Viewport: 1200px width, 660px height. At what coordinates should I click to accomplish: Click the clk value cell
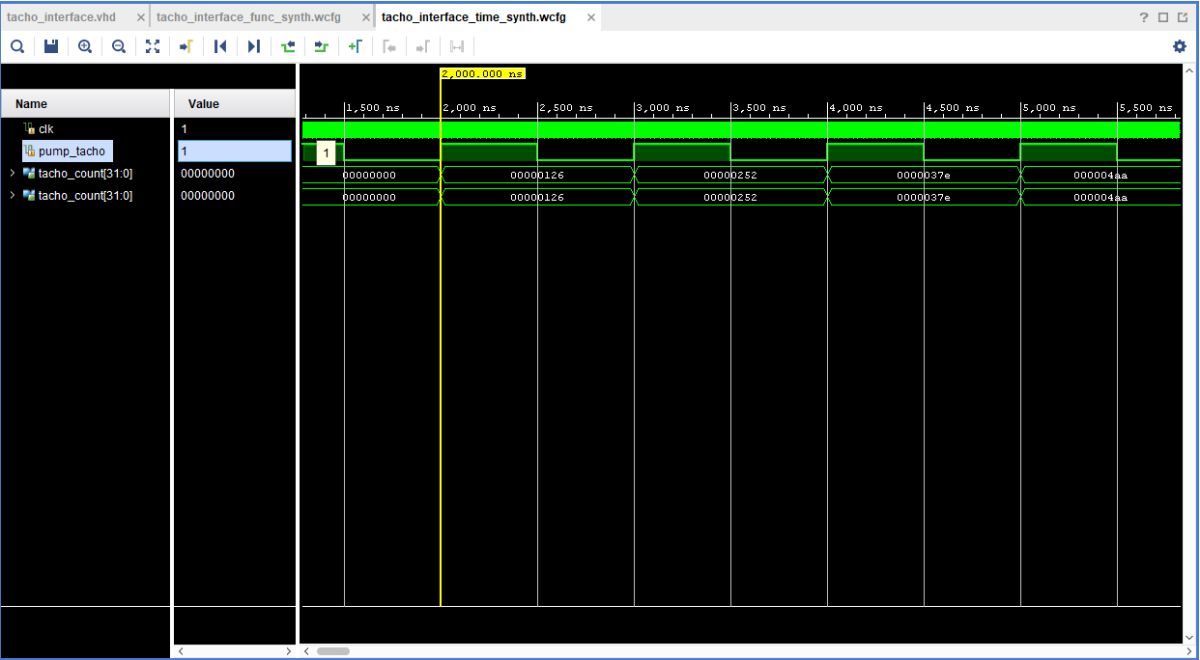point(235,129)
